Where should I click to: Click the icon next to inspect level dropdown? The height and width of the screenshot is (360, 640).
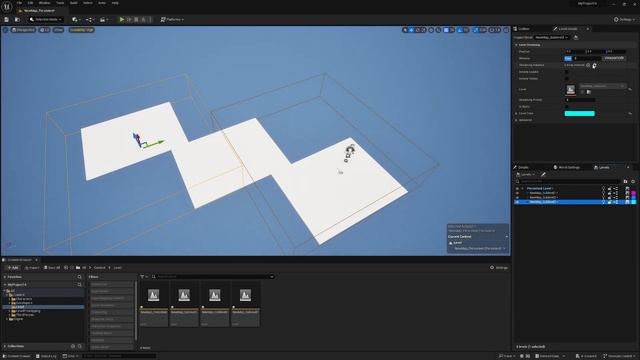point(576,37)
